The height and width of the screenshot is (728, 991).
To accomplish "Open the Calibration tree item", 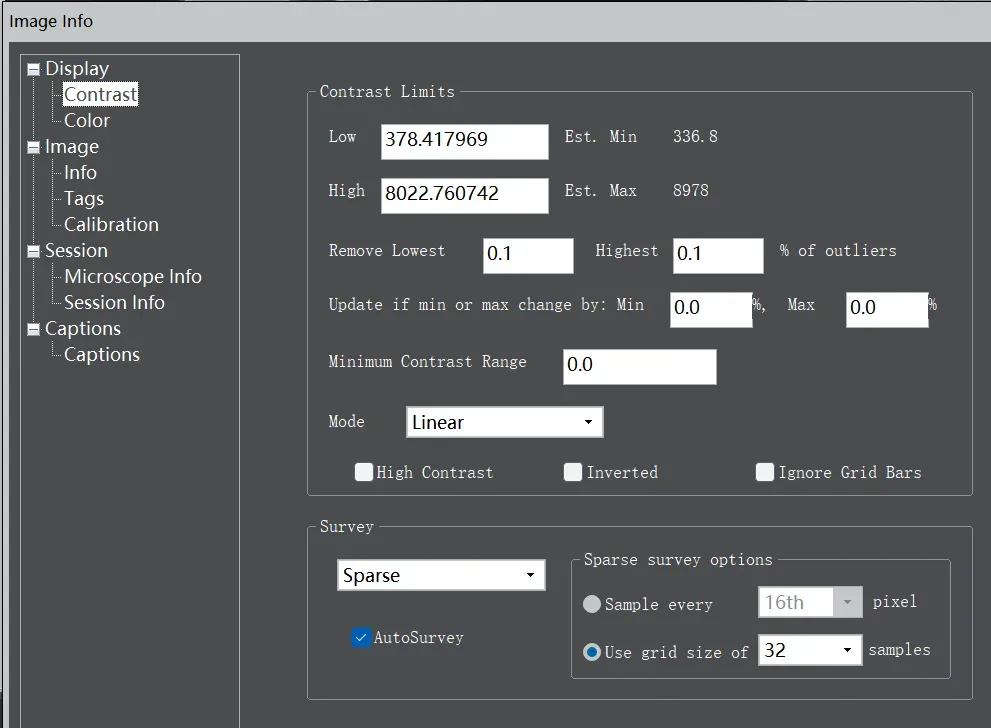I will point(111,225).
